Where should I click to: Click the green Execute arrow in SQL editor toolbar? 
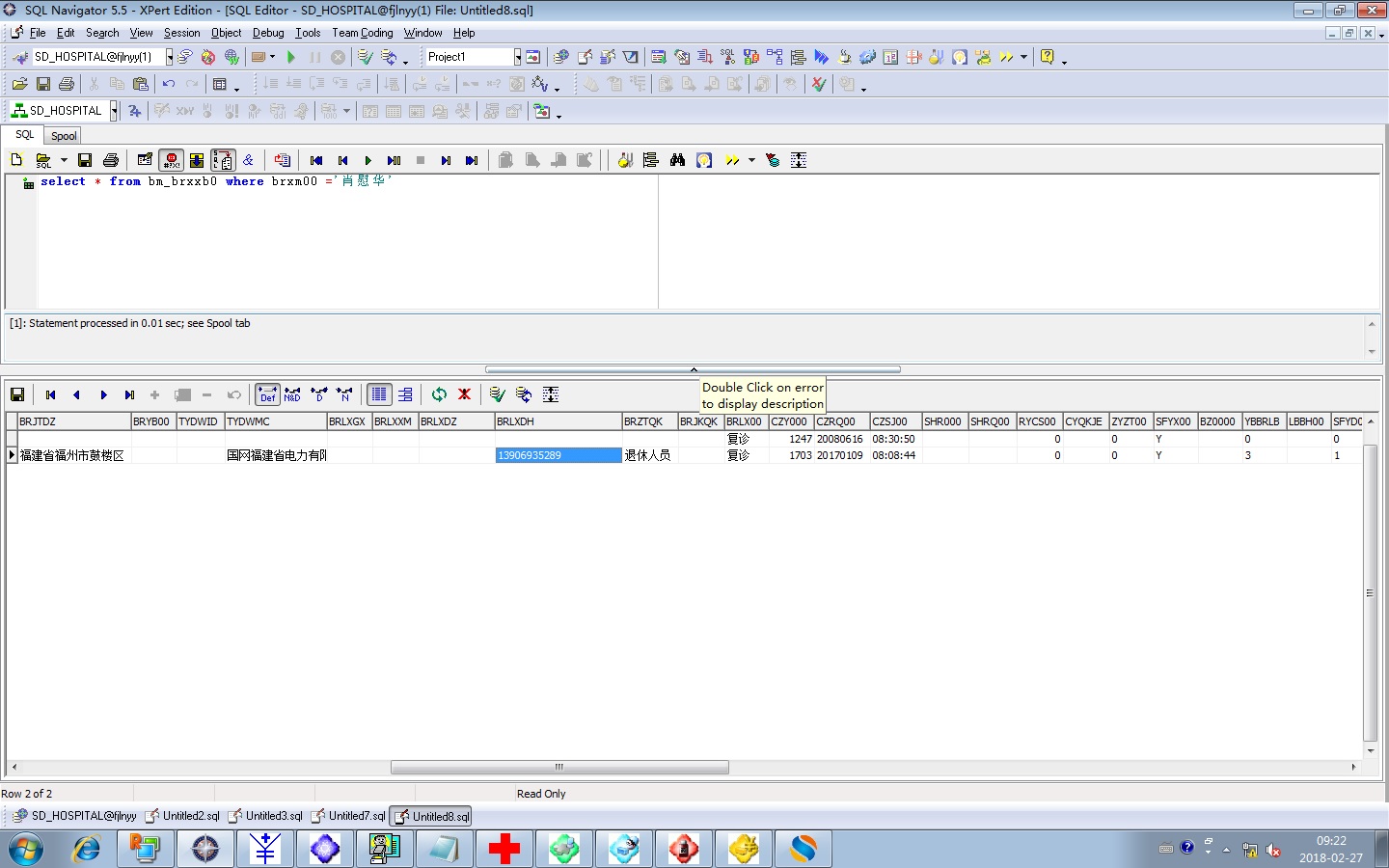coord(368,160)
